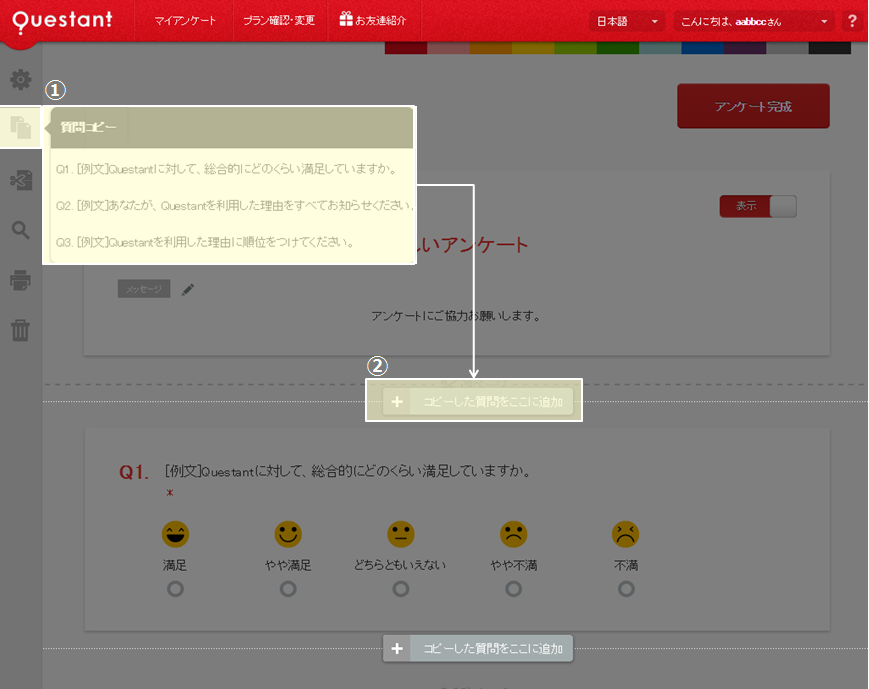Click the 不満 angry face icon
Viewport: 869px width, 689px height.
[x=626, y=534]
